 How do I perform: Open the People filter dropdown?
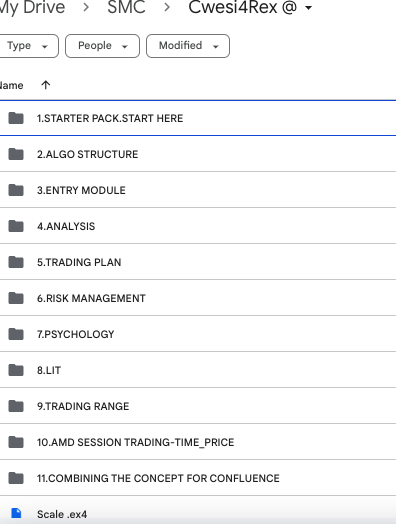coord(102,46)
